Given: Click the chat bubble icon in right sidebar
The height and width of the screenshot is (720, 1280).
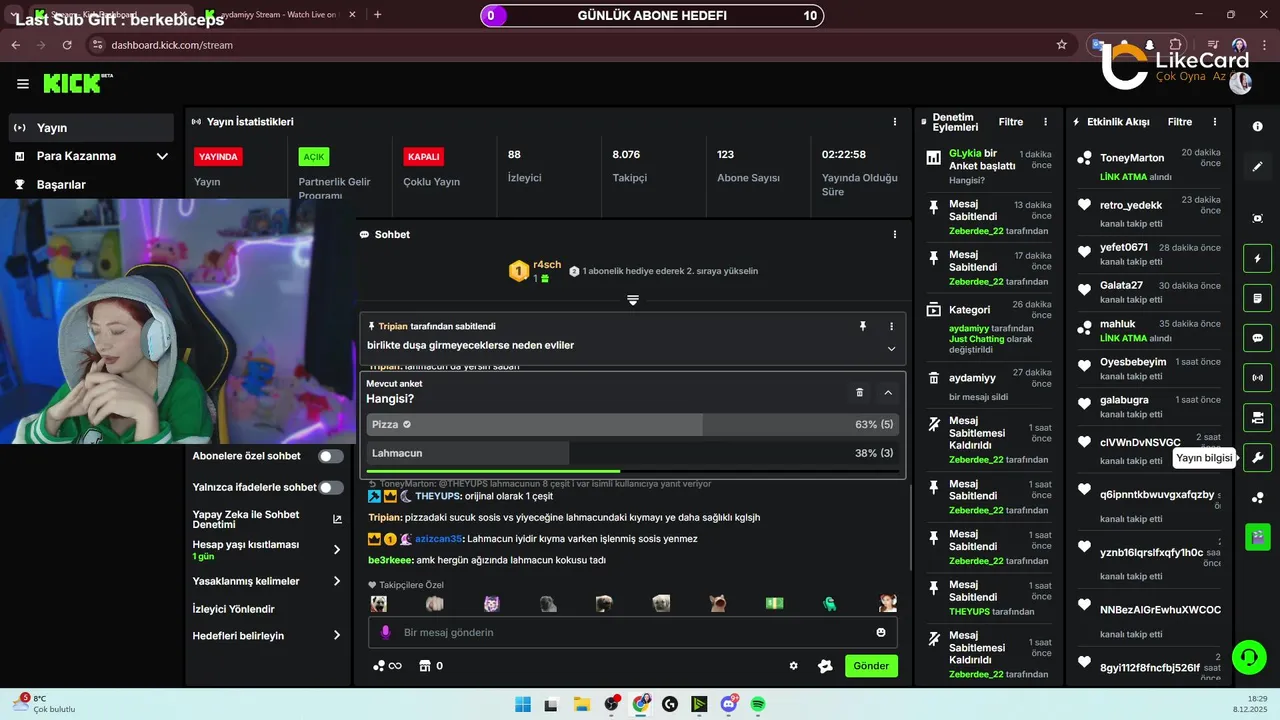Looking at the screenshot, I should tap(1257, 338).
